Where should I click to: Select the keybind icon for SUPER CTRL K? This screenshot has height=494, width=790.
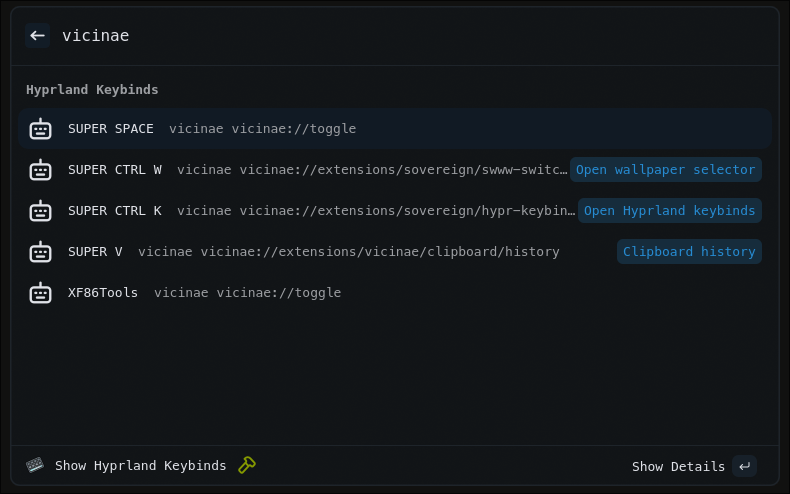(x=40, y=211)
